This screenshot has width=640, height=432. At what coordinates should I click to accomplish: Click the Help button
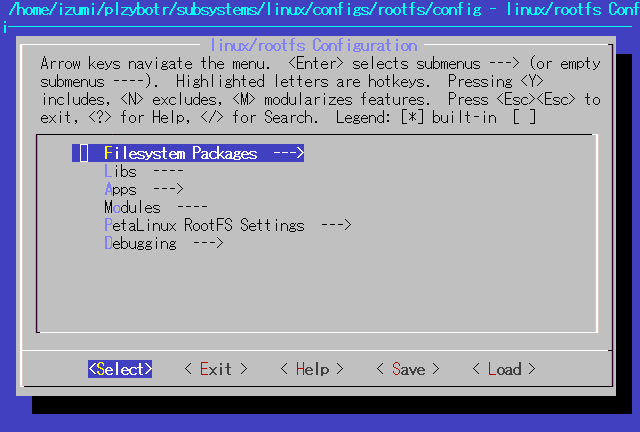[312, 369]
